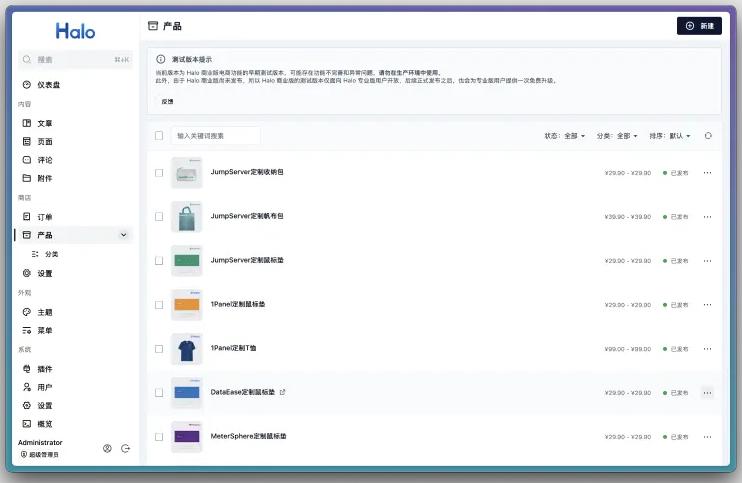
Task: Click the refresh list icon
Action: (708, 136)
